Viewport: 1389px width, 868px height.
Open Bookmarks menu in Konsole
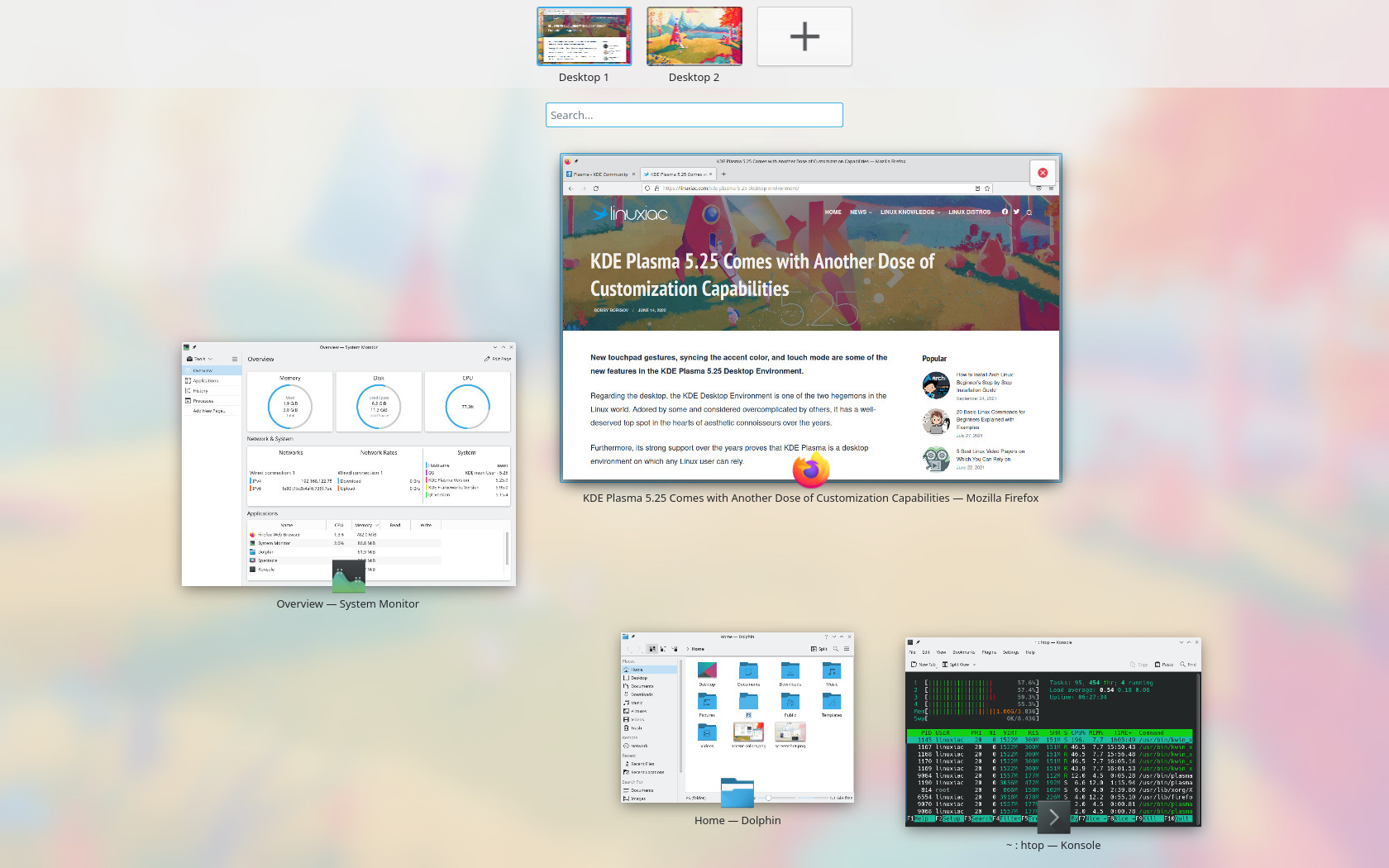tap(963, 652)
